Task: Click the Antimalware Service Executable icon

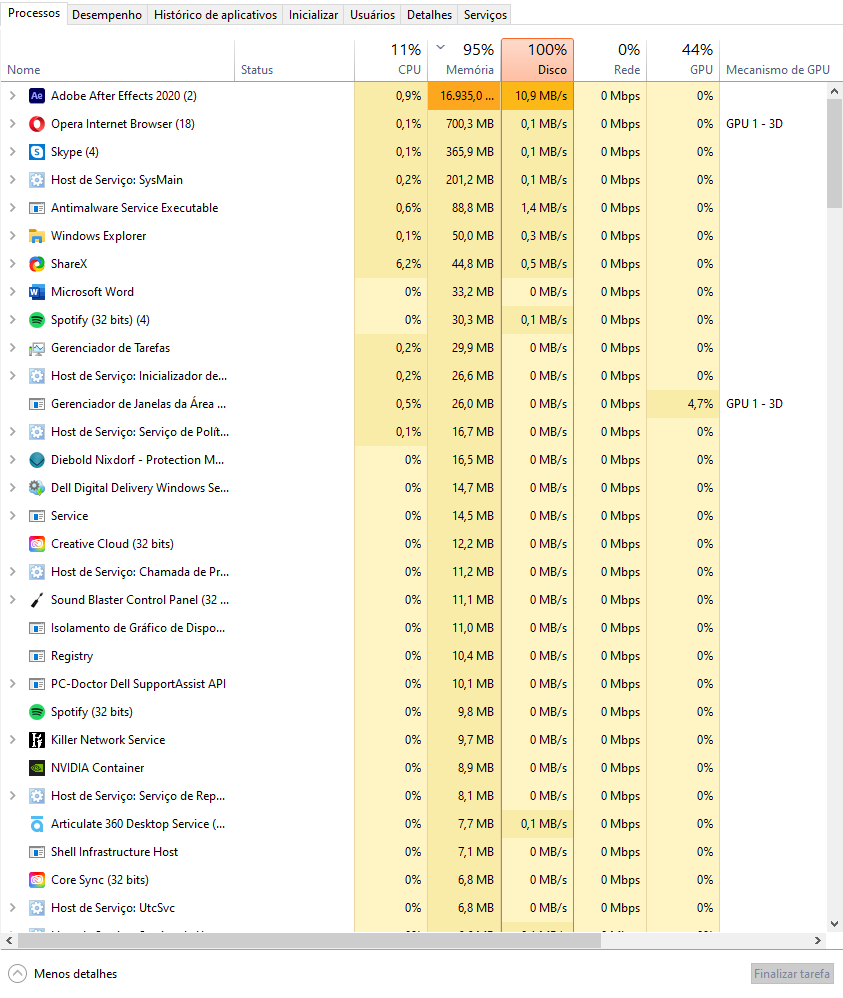Action: coord(37,208)
